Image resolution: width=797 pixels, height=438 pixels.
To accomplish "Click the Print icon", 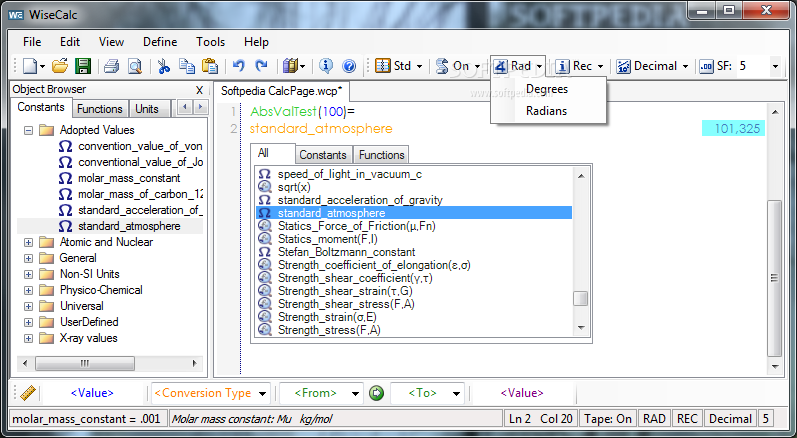I will [x=112, y=66].
